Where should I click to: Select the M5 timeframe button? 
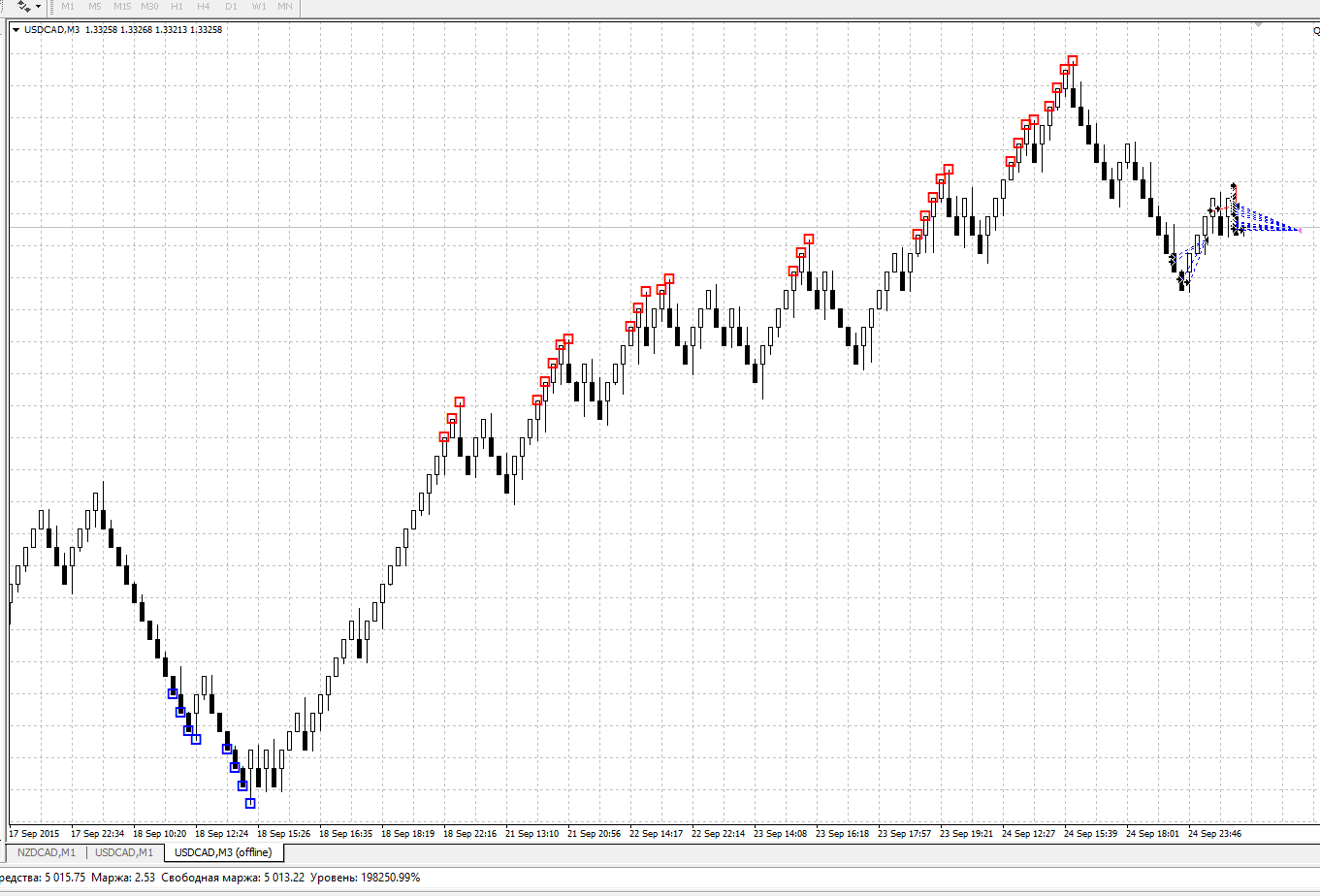(95, 6)
